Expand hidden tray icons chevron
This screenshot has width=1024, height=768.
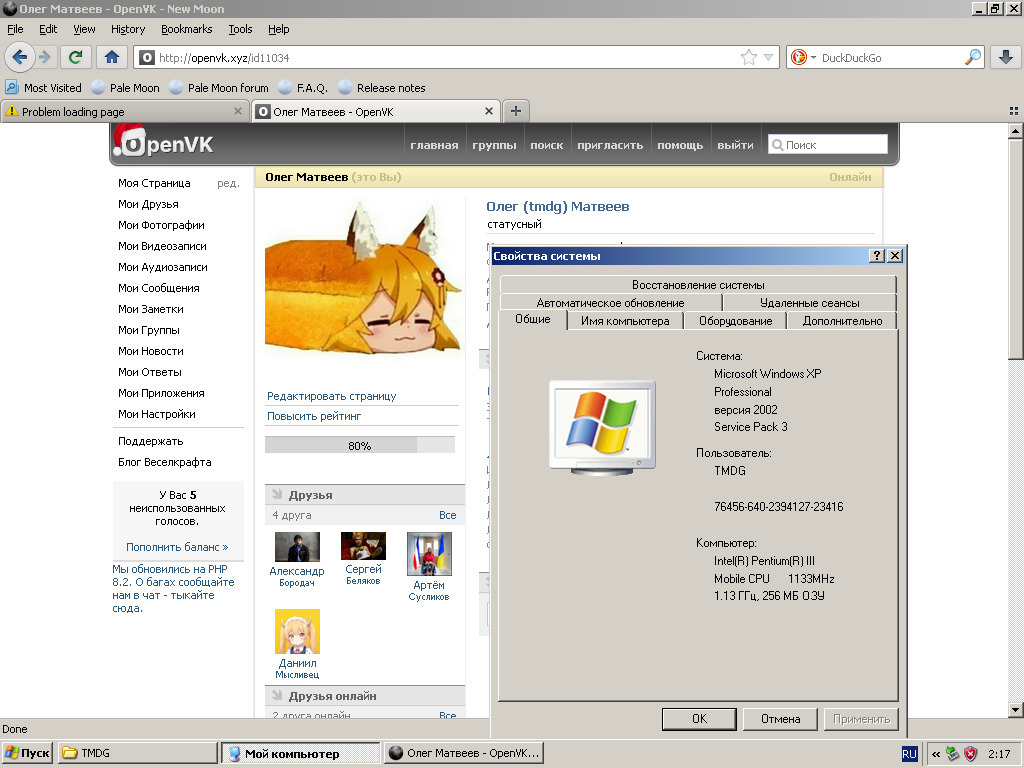click(x=936, y=754)
